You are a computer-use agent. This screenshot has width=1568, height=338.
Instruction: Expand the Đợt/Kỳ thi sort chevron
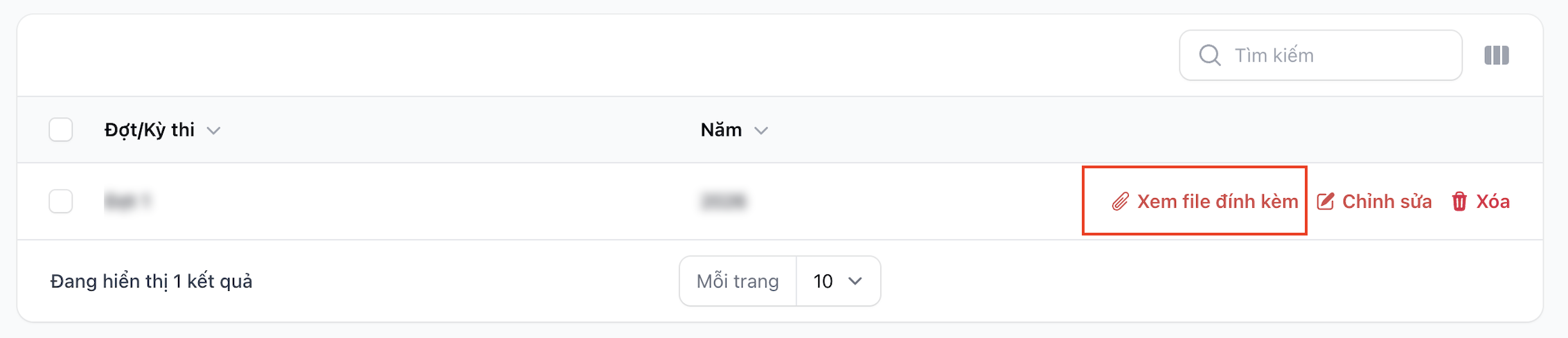coord(213,130)
